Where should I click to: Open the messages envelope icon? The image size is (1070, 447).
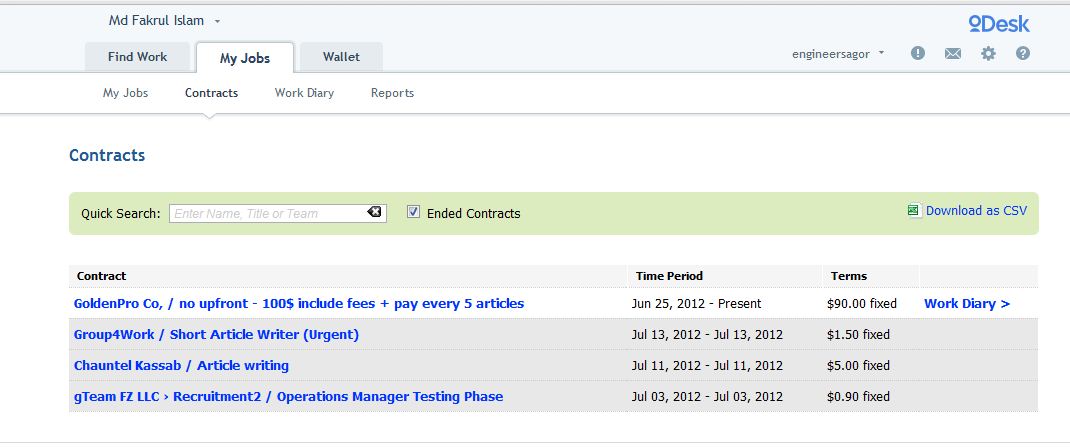(x=953, y=54)
